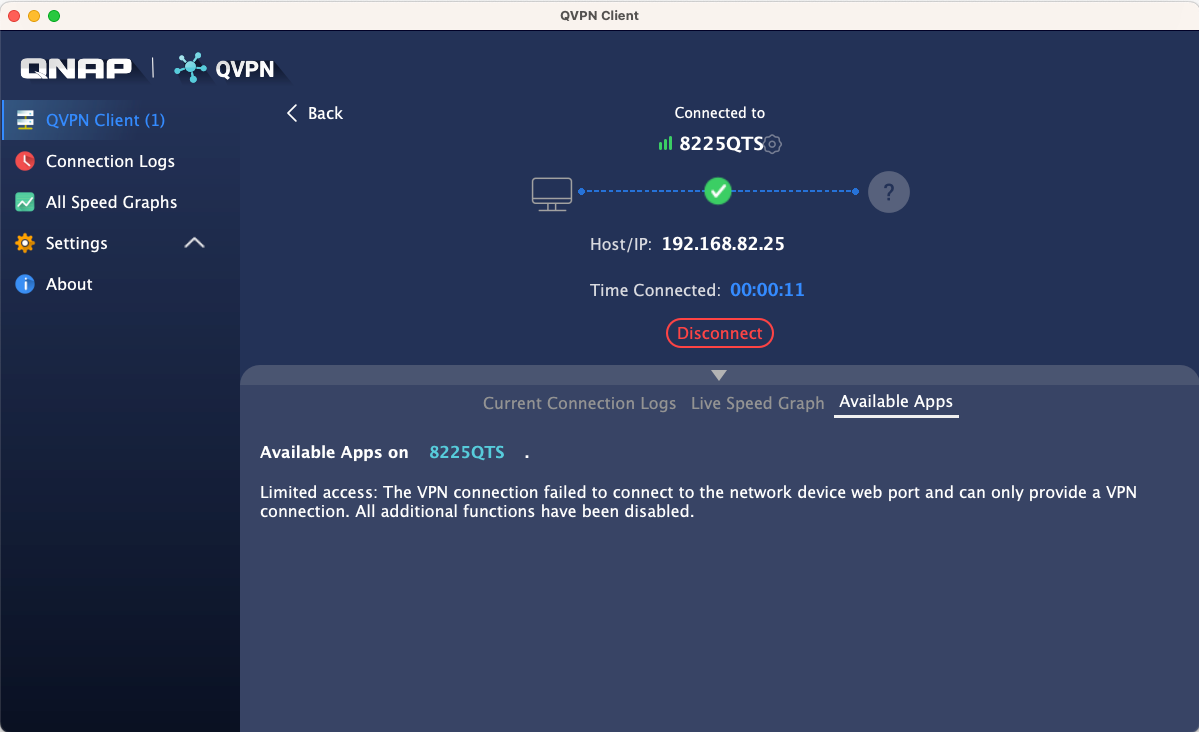Click the computer icon in the connection diagram
This screenshot has width=1199, height=732.
[550, 192]
